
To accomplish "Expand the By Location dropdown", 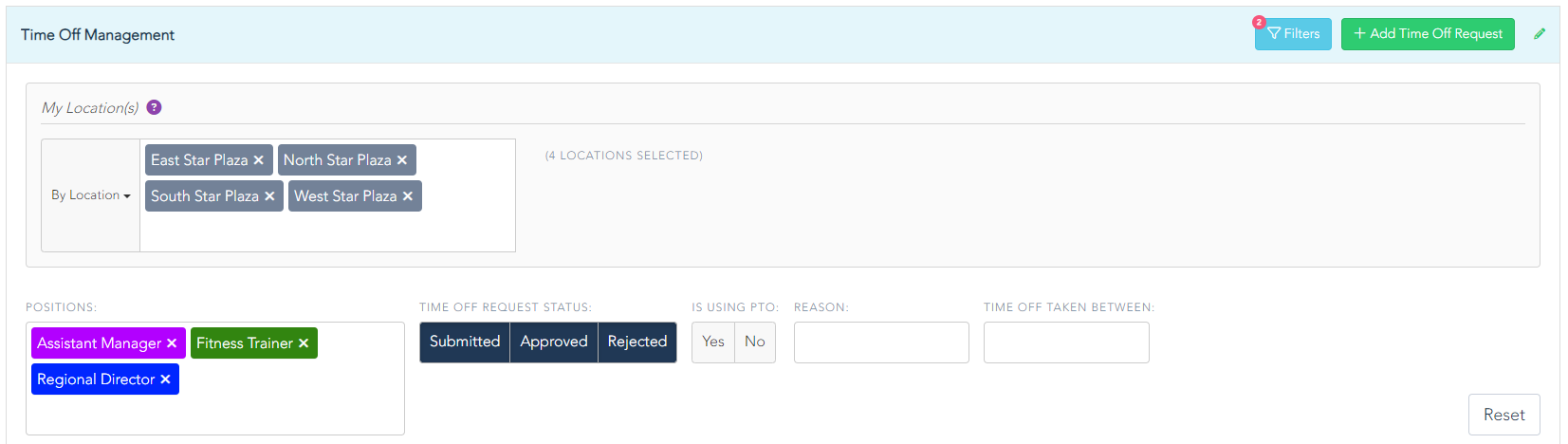I will [91, 195].
